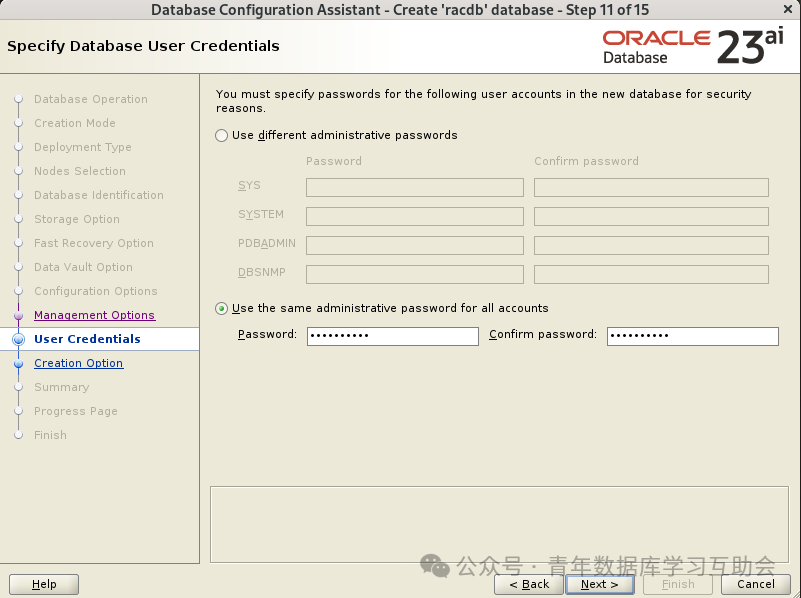Click the 'Finish' step label in sidebar
Screen dimensions: 801x598
coord(50,435)
